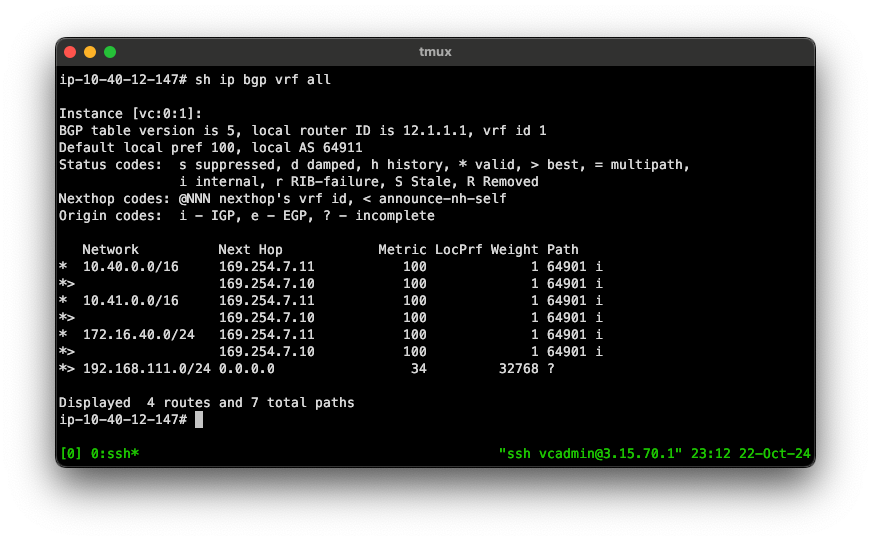The width and height of the screenshot is (871, 541).
Task: Click the 'Next Hop' column header
Action: coord(251,249)
